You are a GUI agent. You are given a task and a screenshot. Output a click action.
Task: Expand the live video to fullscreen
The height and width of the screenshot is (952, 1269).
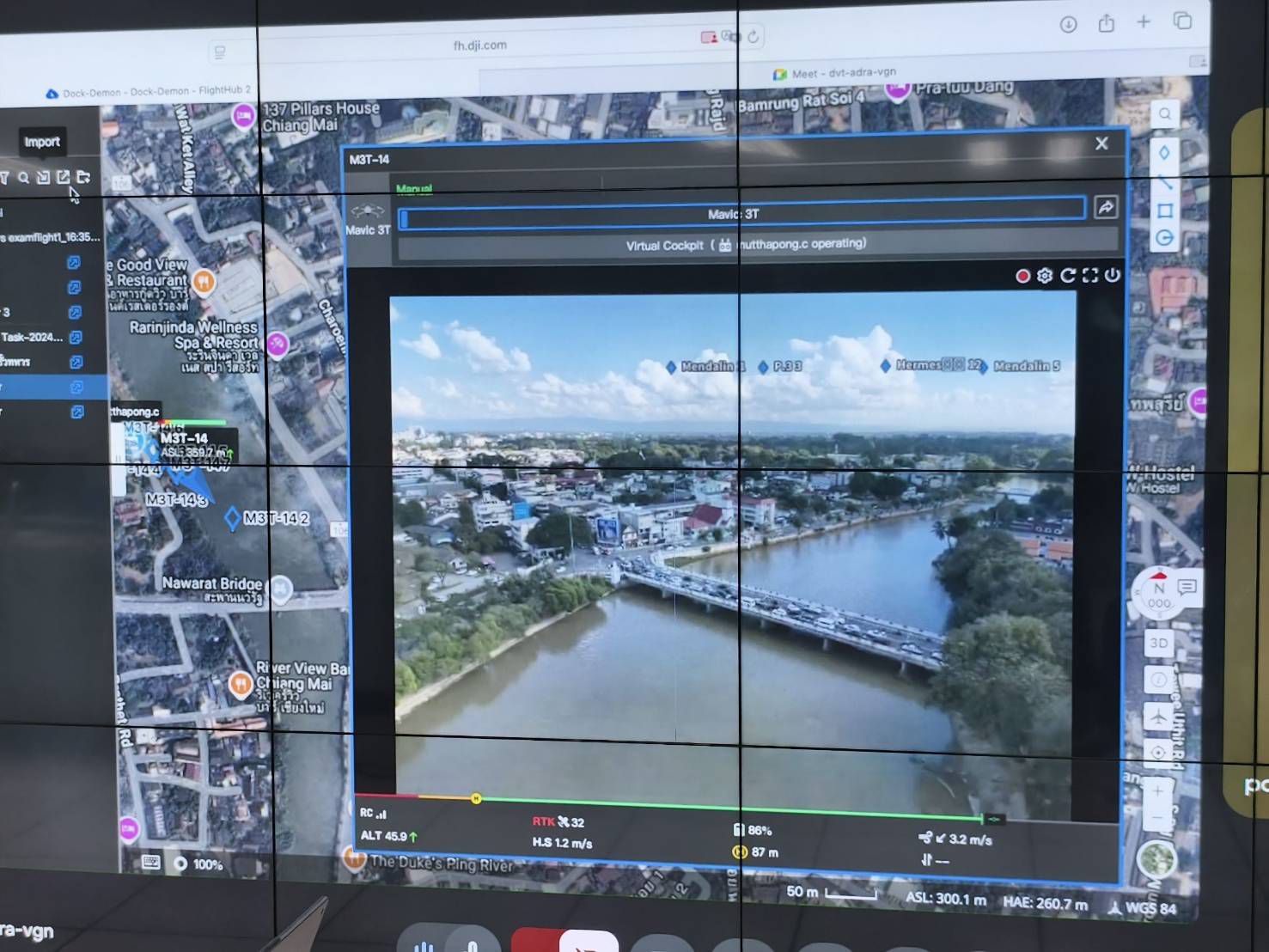[x=1090, y=275]
